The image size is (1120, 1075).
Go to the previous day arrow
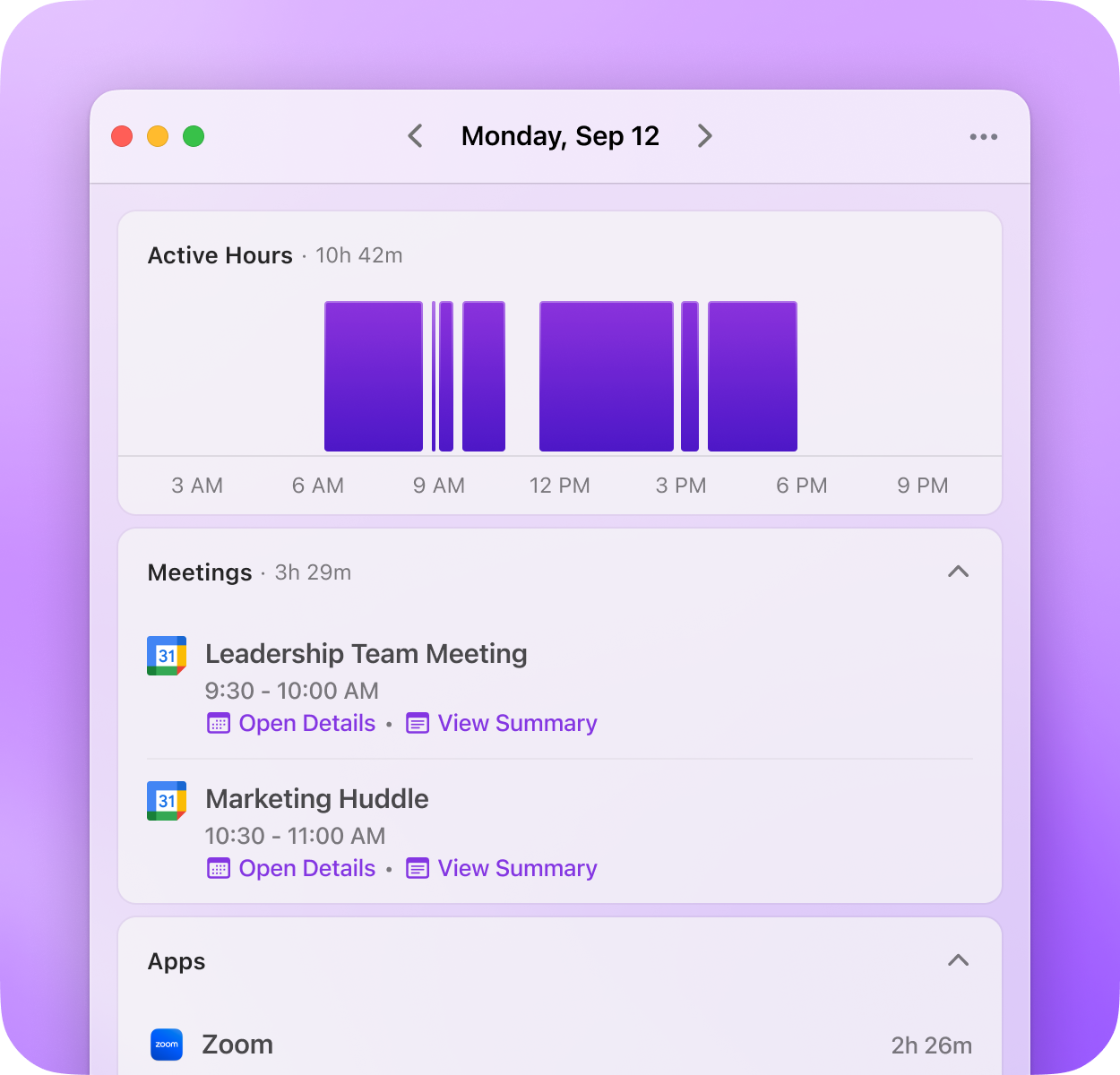pyautogui.click(x=415, y=136)
